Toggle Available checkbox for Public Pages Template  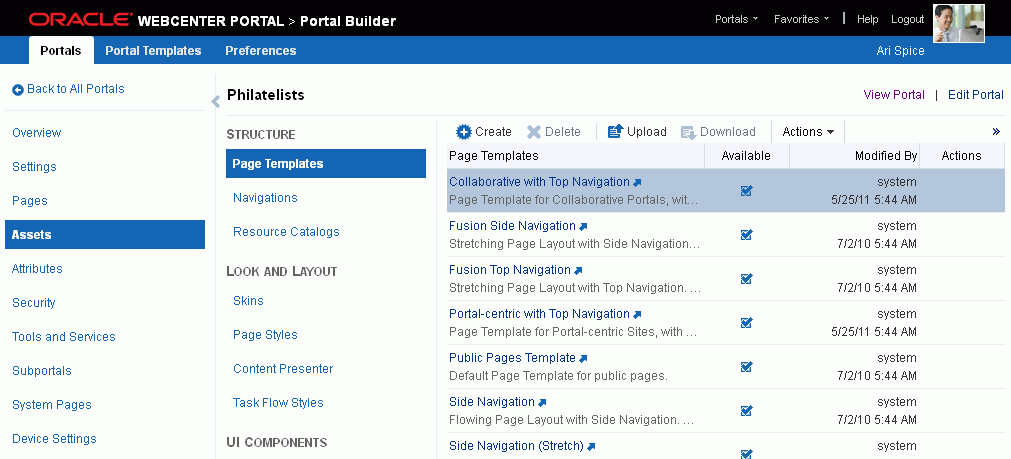click(747, 366)
